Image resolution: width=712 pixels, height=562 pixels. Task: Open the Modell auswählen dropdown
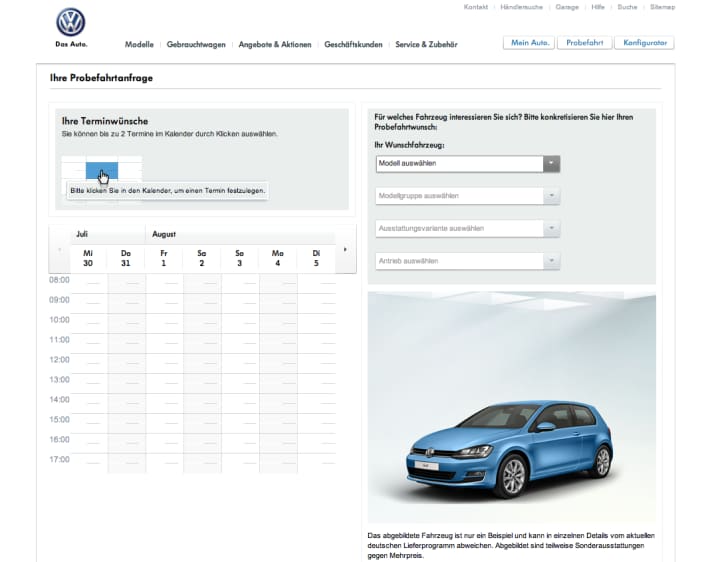click(x=467, y=163)
